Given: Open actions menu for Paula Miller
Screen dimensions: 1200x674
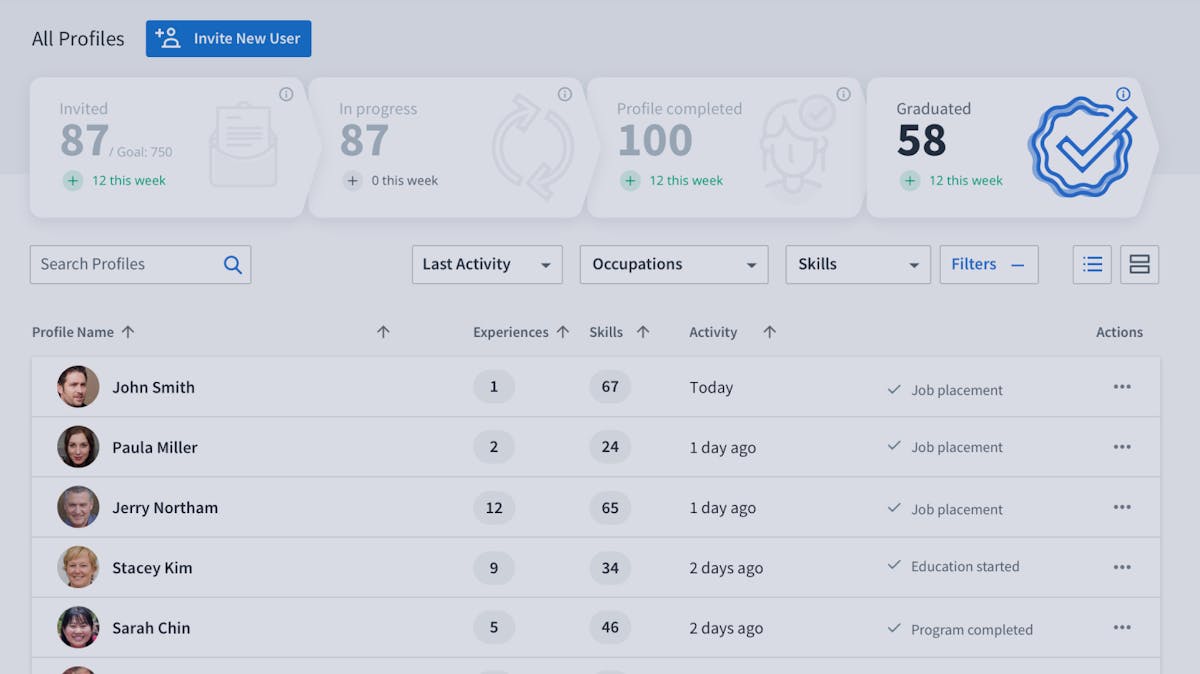Looking at the screenshot, I should 1122,447.
